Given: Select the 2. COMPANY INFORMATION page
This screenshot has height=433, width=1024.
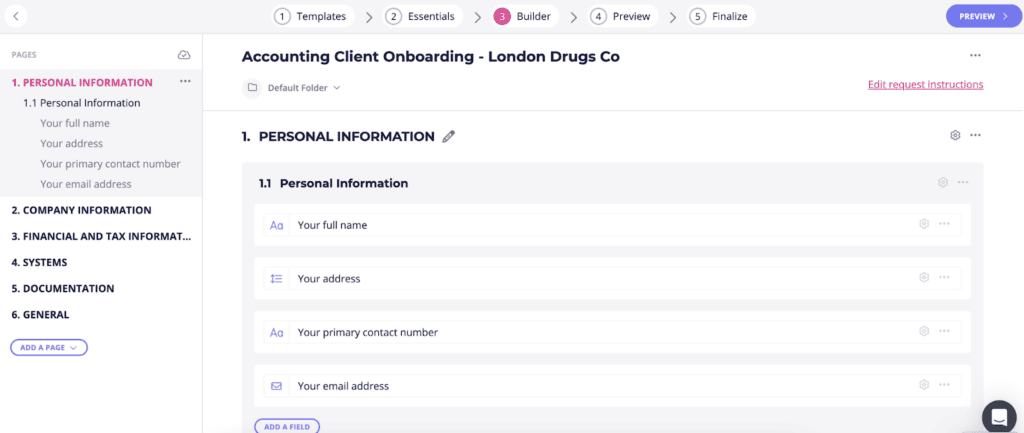Looking at the screenshot, I should pos(82,210).
